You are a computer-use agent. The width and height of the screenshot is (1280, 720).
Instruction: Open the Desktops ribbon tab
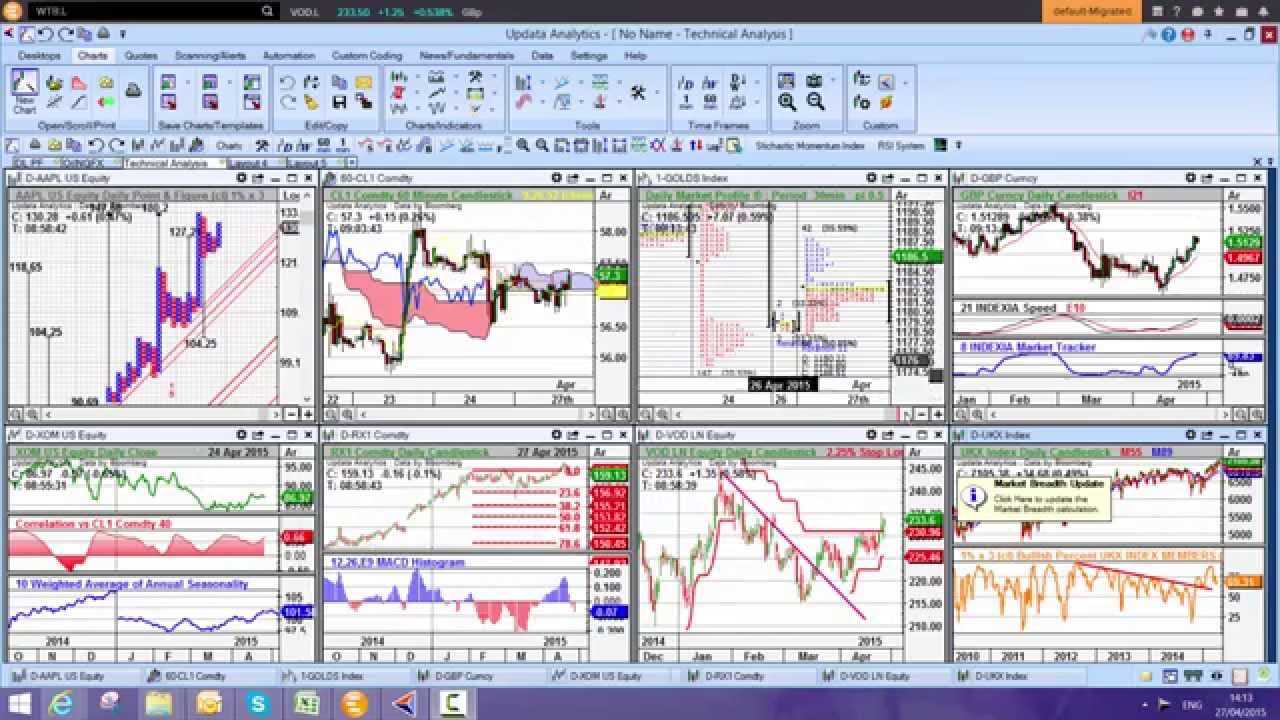click(x=39, y=56)
